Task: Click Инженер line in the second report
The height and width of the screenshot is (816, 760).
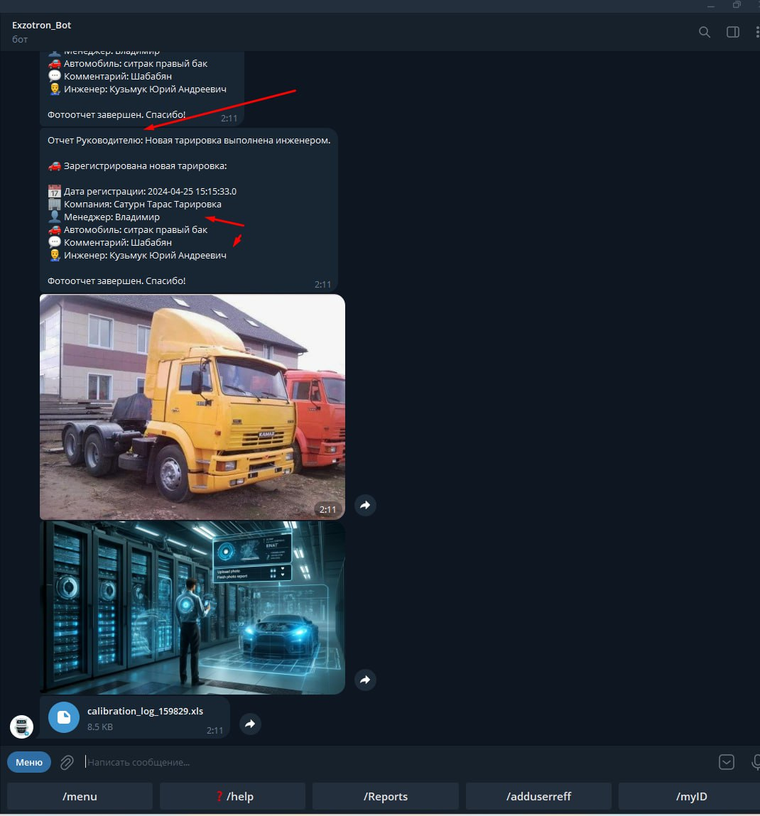Action: pyautogui.click(x=137, y=256)
